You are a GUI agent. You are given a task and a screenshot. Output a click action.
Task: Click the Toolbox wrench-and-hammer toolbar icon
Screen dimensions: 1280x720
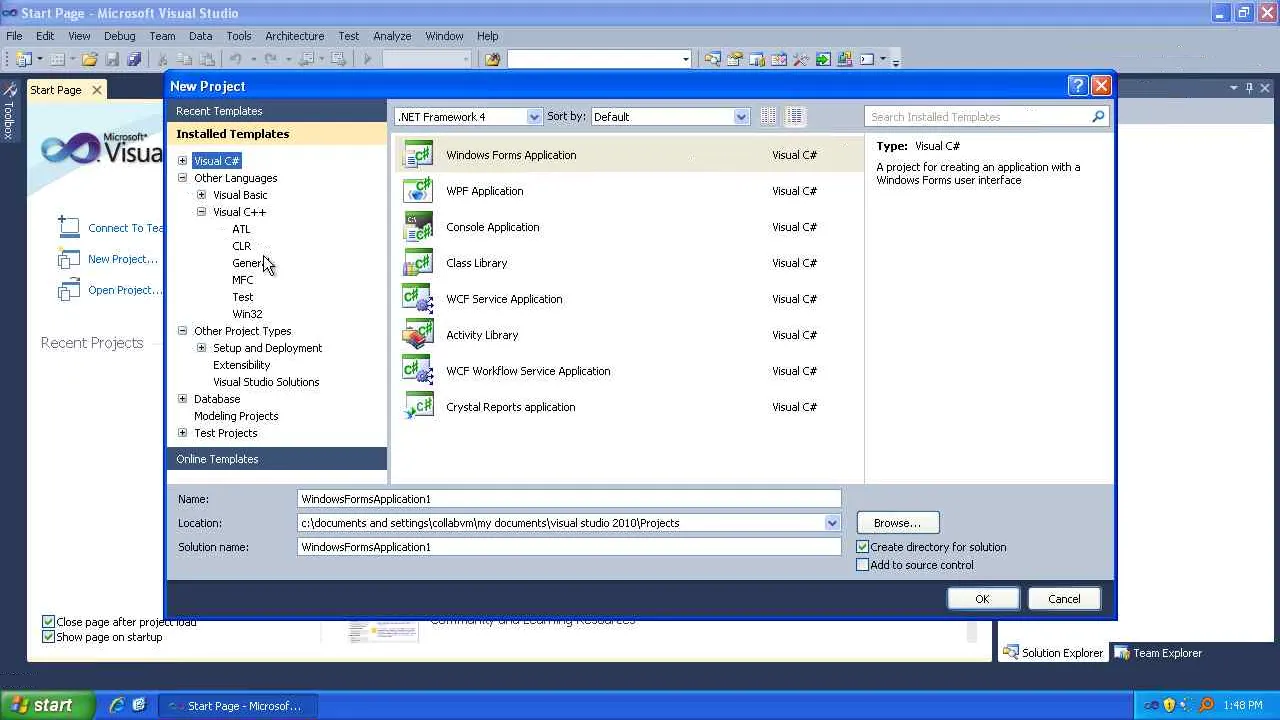(x=801, y=59)
